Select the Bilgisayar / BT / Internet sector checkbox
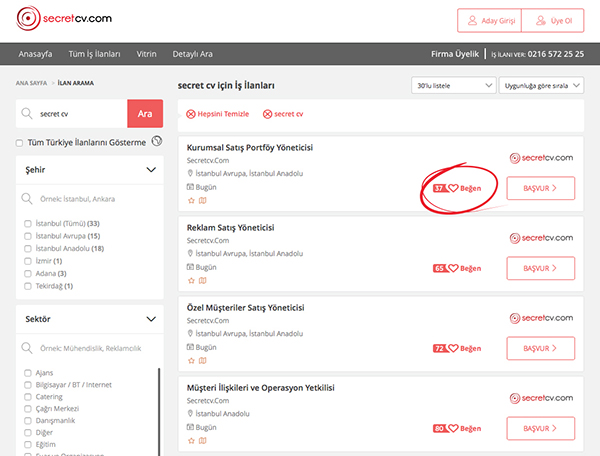Screen dimensions: 600x456 tap(27, 384)
